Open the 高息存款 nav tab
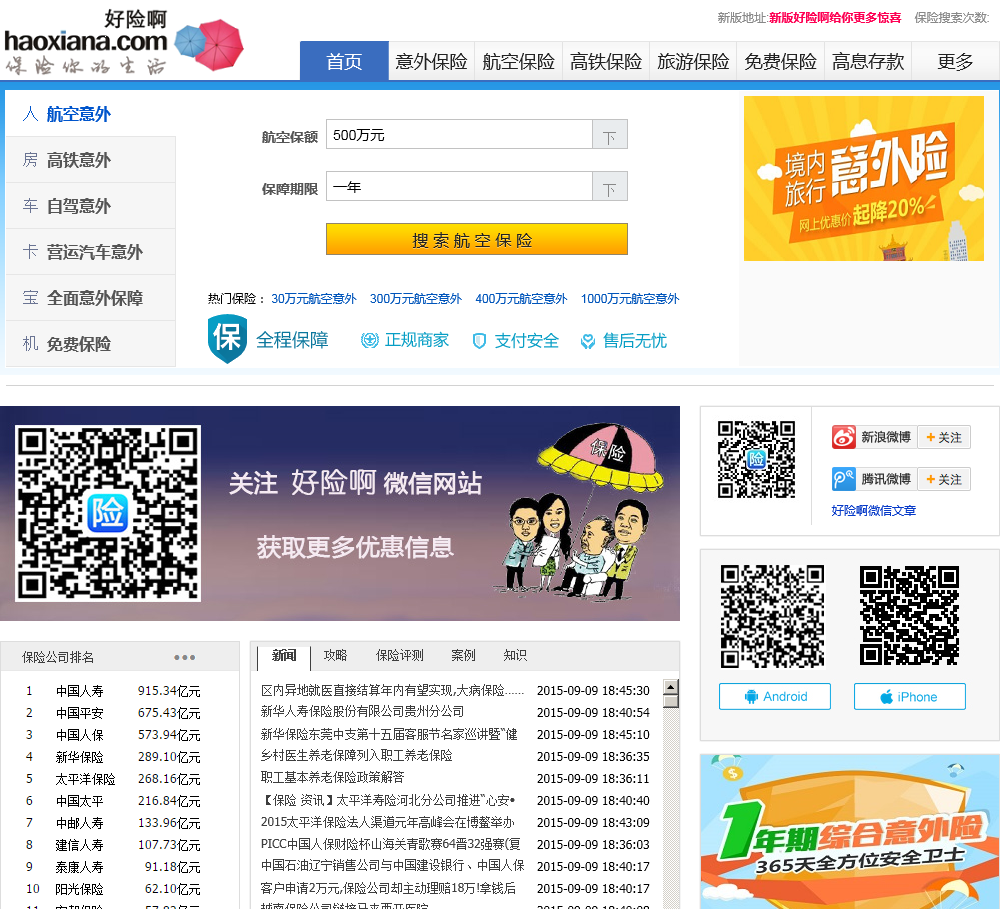The height and width of the screenshot is (909, 1000). coord(868,61)
